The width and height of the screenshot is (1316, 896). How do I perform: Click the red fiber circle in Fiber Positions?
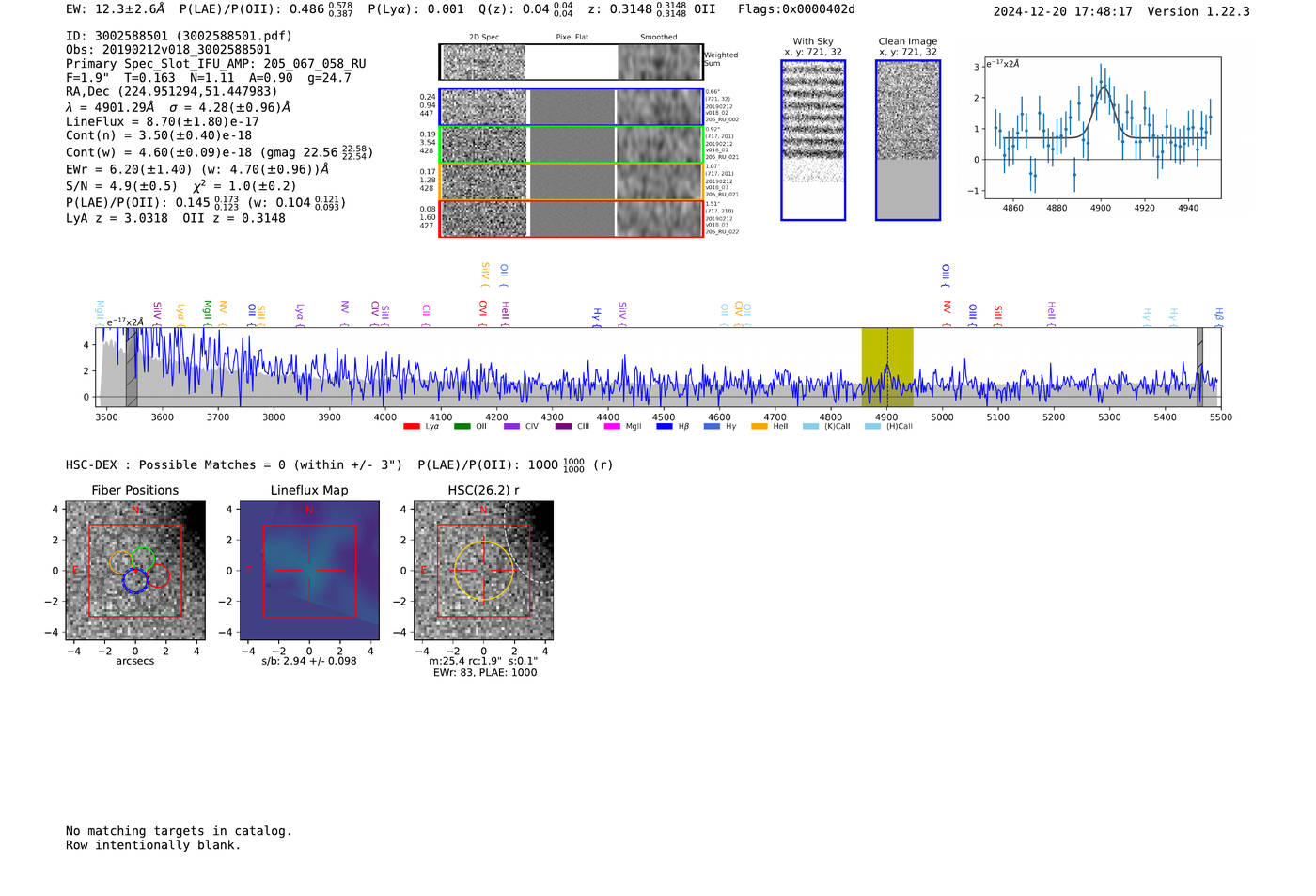156,575
